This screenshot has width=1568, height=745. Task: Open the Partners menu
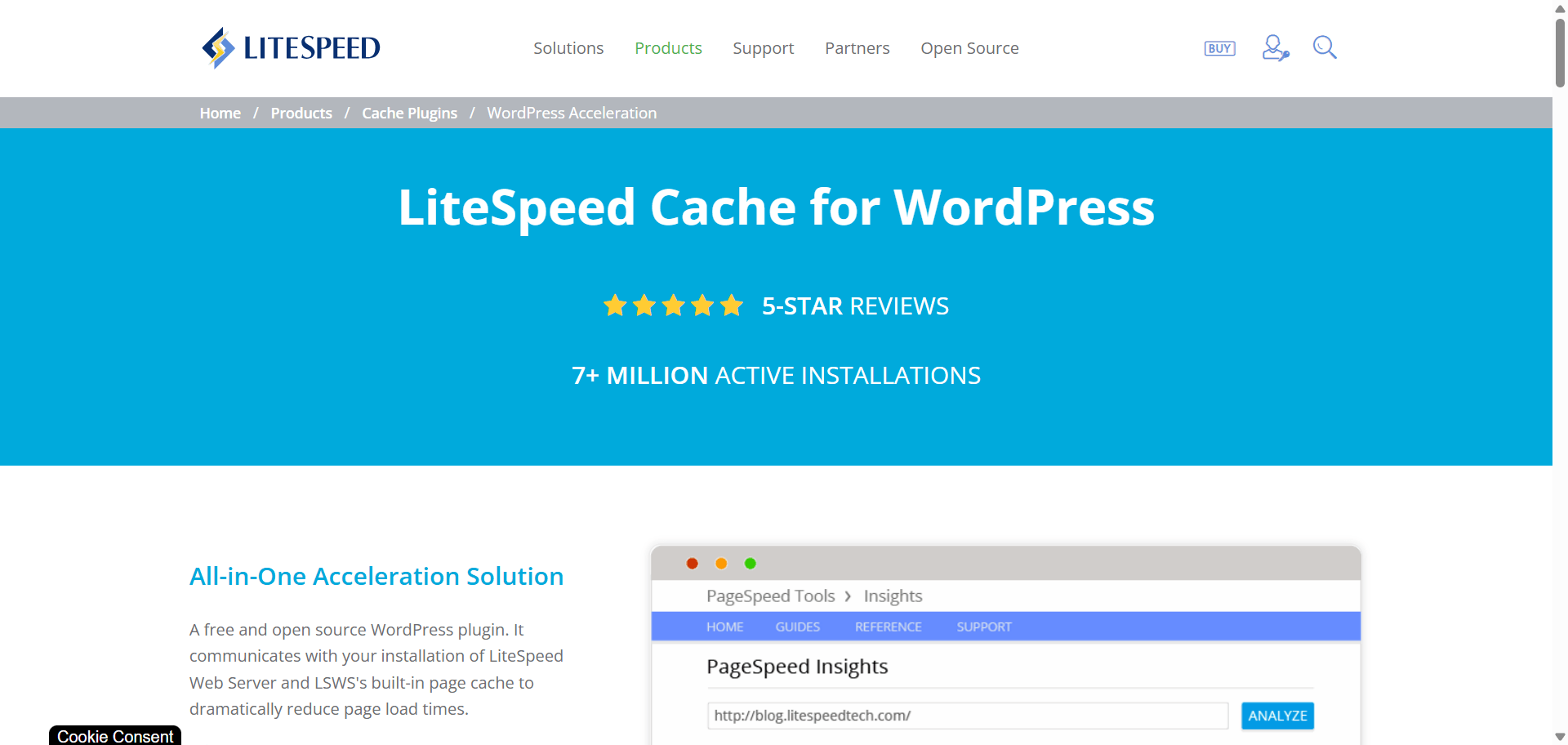point(857,48)
